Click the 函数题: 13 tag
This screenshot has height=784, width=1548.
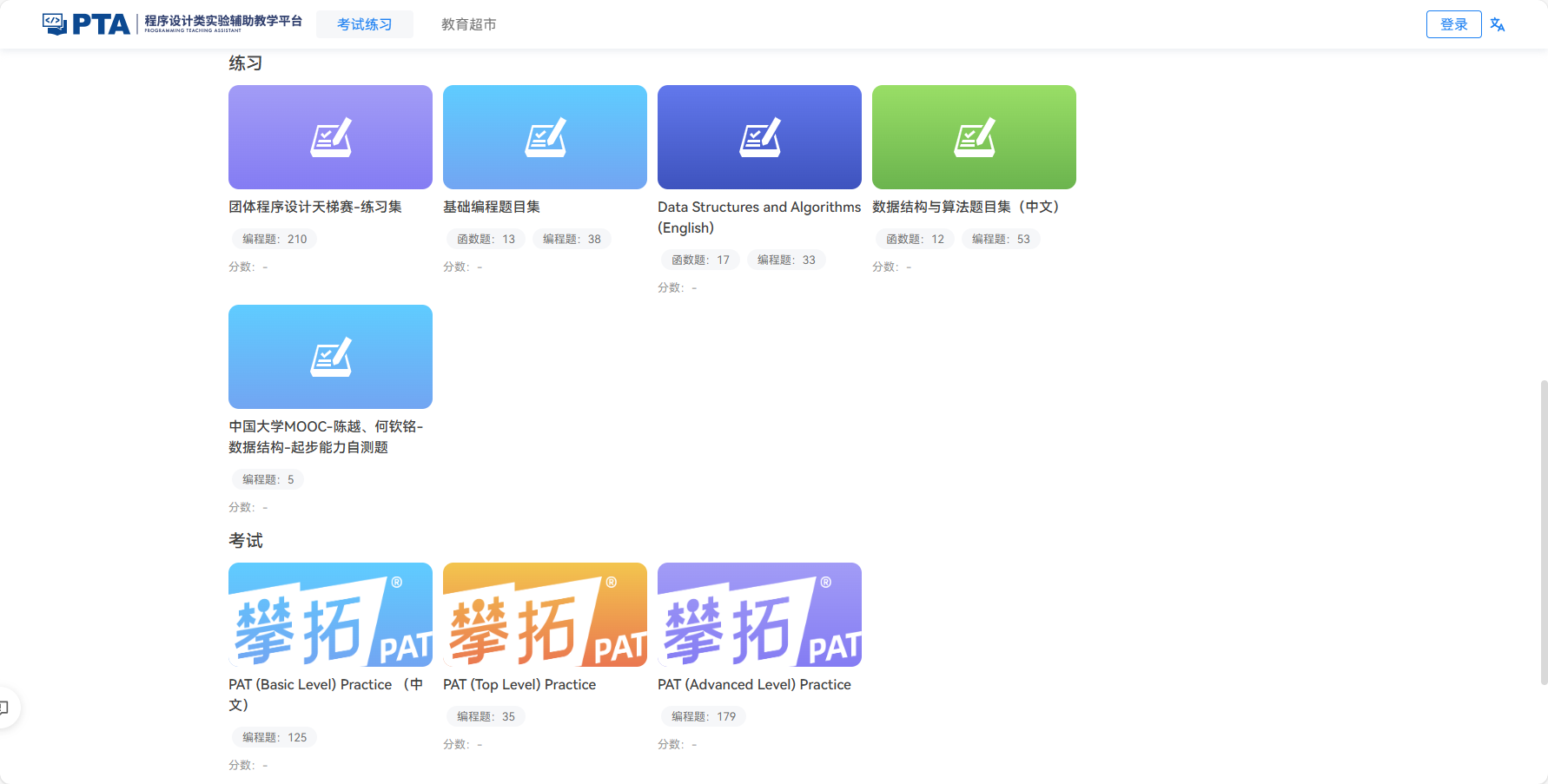pyautogui.click(x=486, y=239)
